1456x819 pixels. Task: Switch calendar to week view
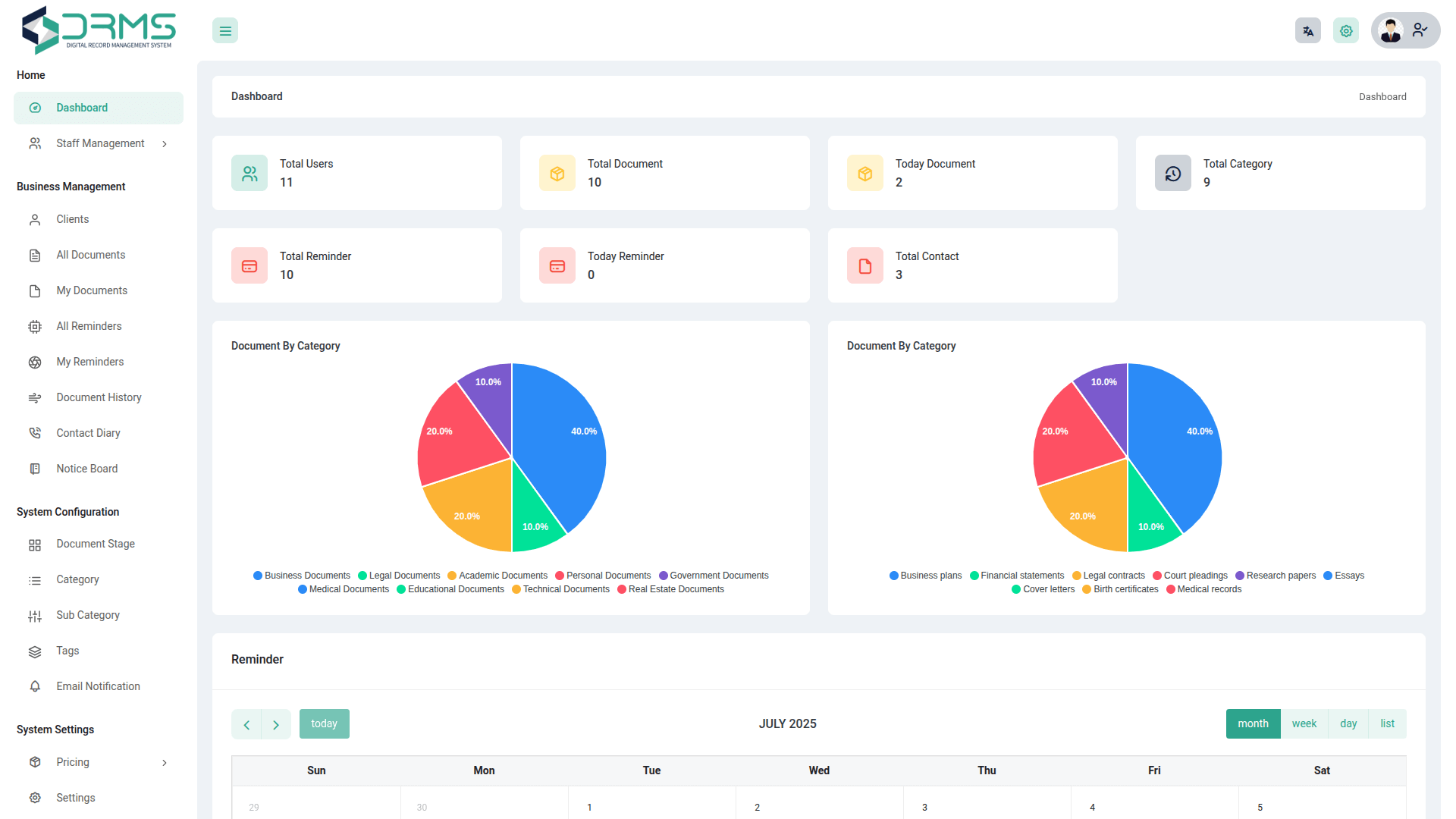tap(1304, 723)
